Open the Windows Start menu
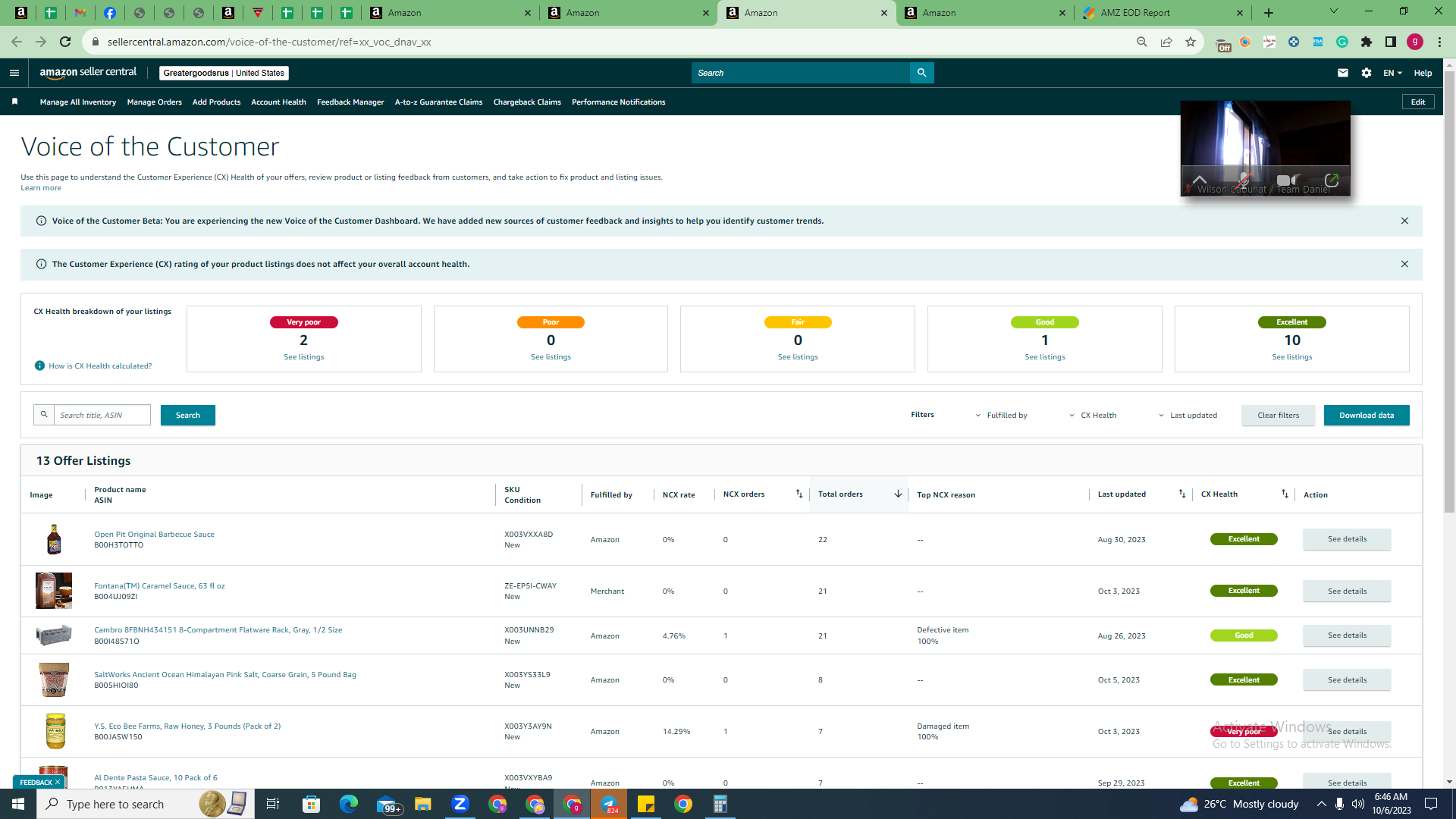1456x819 pixels. coord(18,804)
